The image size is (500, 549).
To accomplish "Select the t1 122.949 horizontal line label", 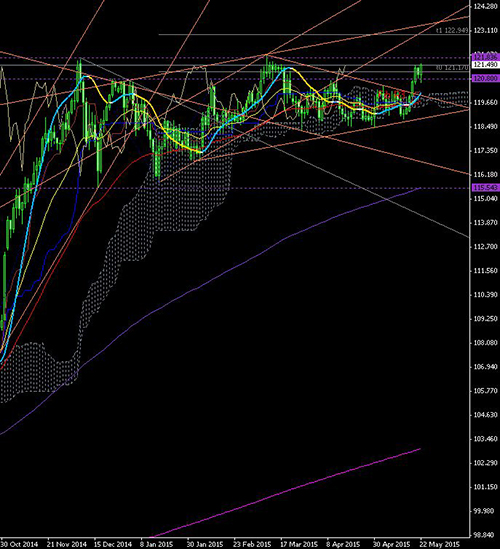I will (452, 30).
